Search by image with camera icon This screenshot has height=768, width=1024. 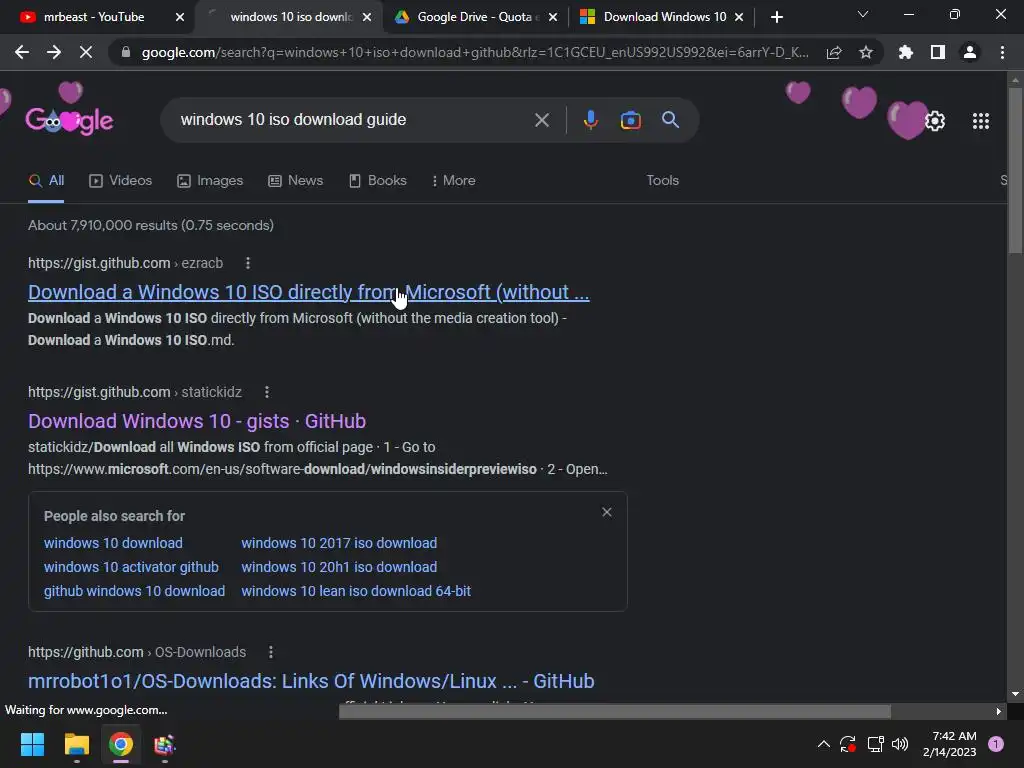coord(630,120)
